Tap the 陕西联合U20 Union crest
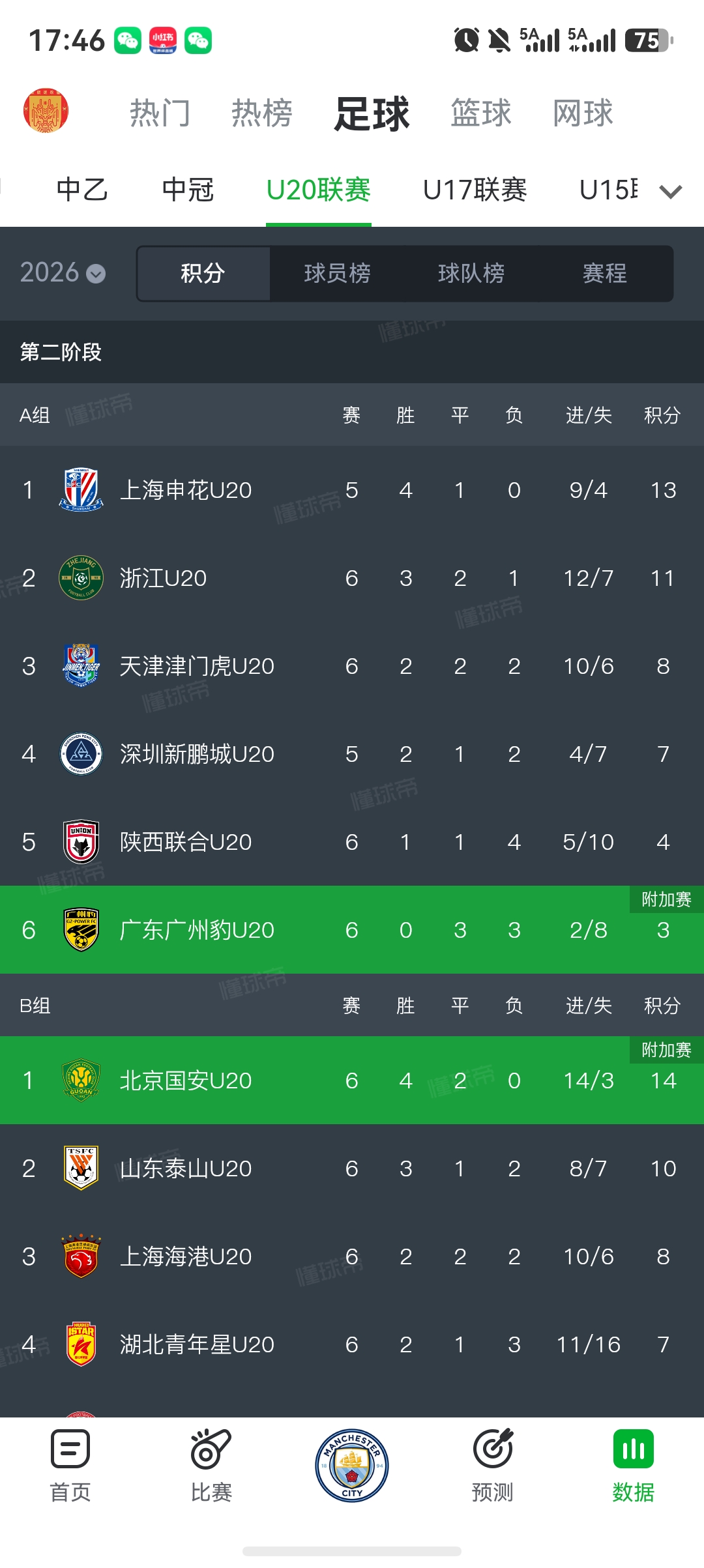 coord(81,841)
